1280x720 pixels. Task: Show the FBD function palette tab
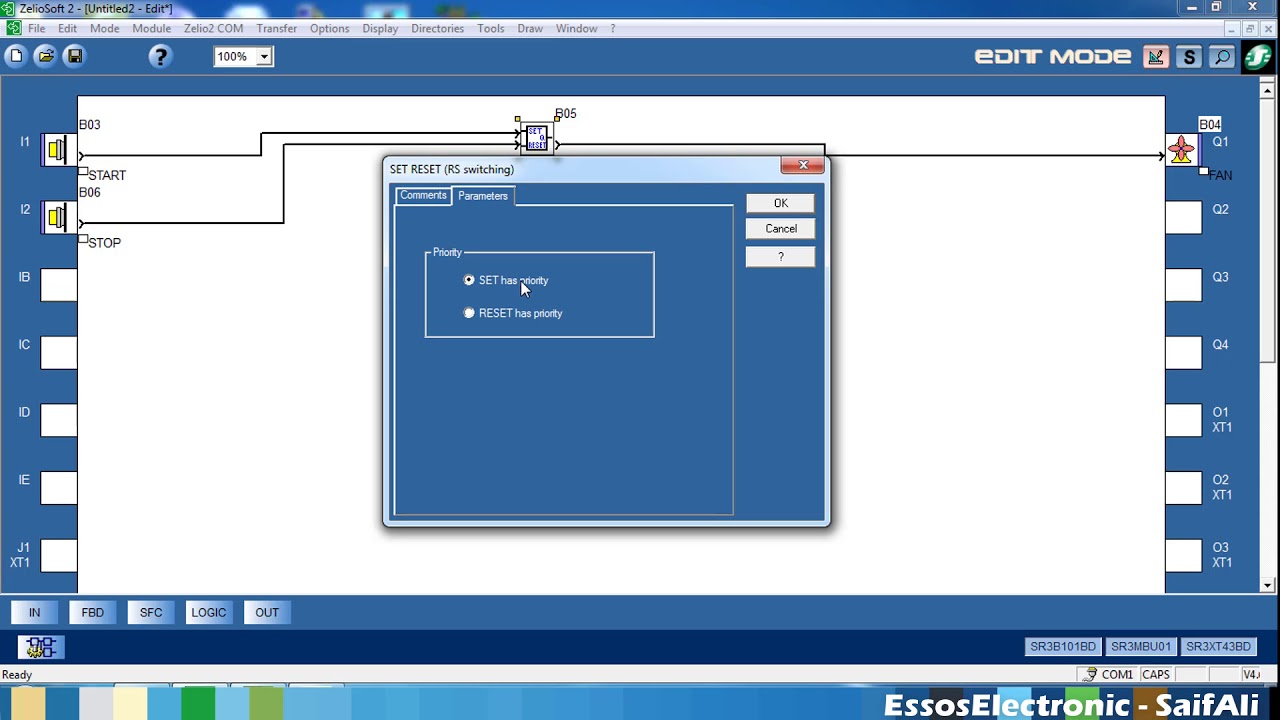pos(93,612)
